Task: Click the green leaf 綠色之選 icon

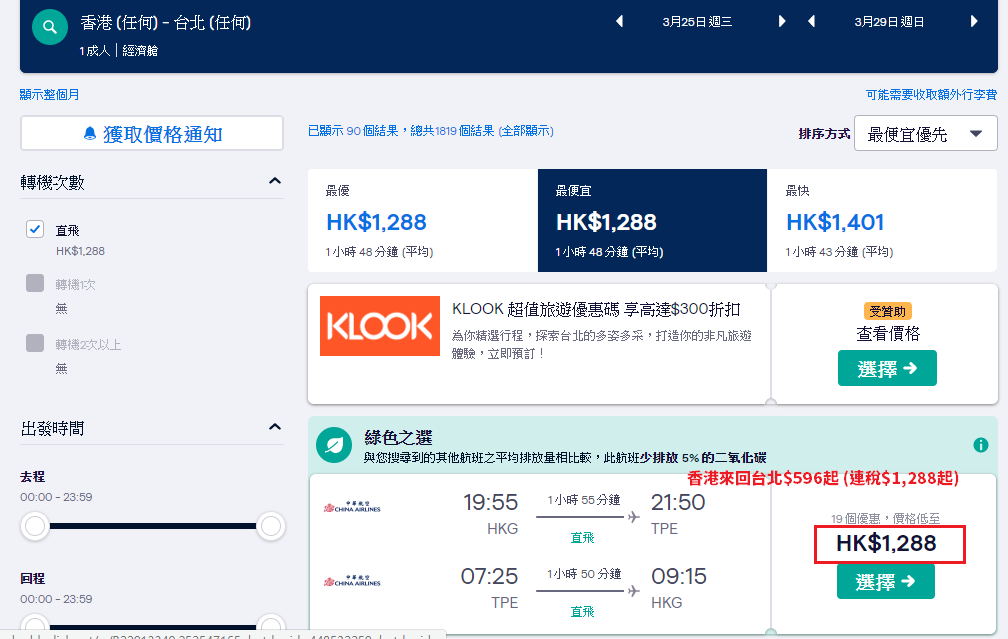Action: tap(334, 445)
